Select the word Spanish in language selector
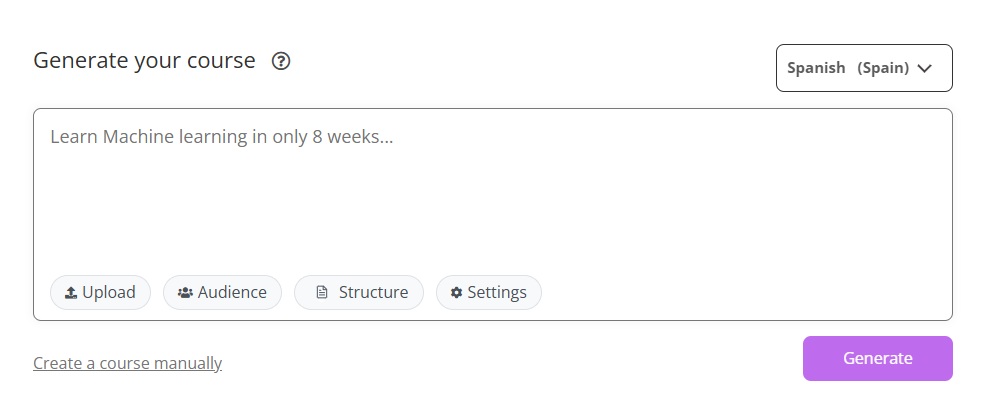 (816, 68)
